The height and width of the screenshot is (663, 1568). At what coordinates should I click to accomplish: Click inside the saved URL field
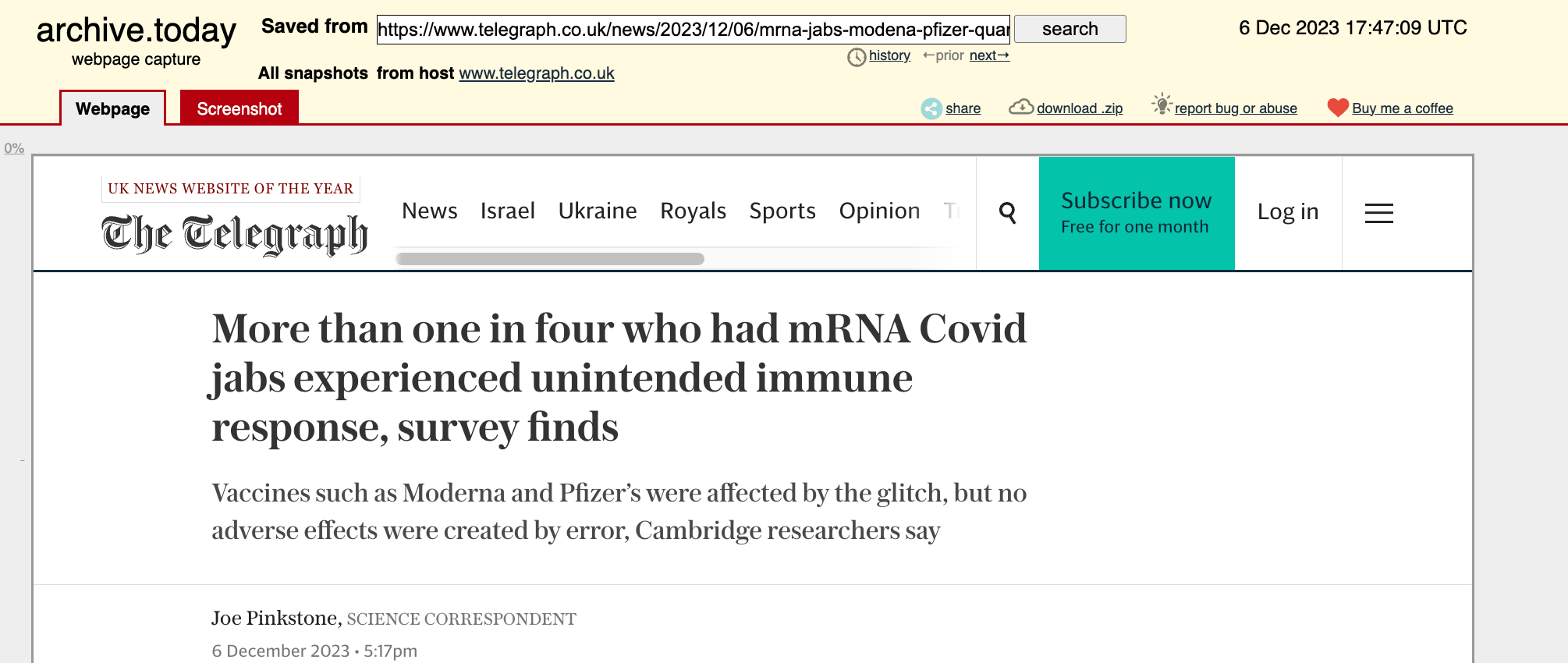click(694, 30)
